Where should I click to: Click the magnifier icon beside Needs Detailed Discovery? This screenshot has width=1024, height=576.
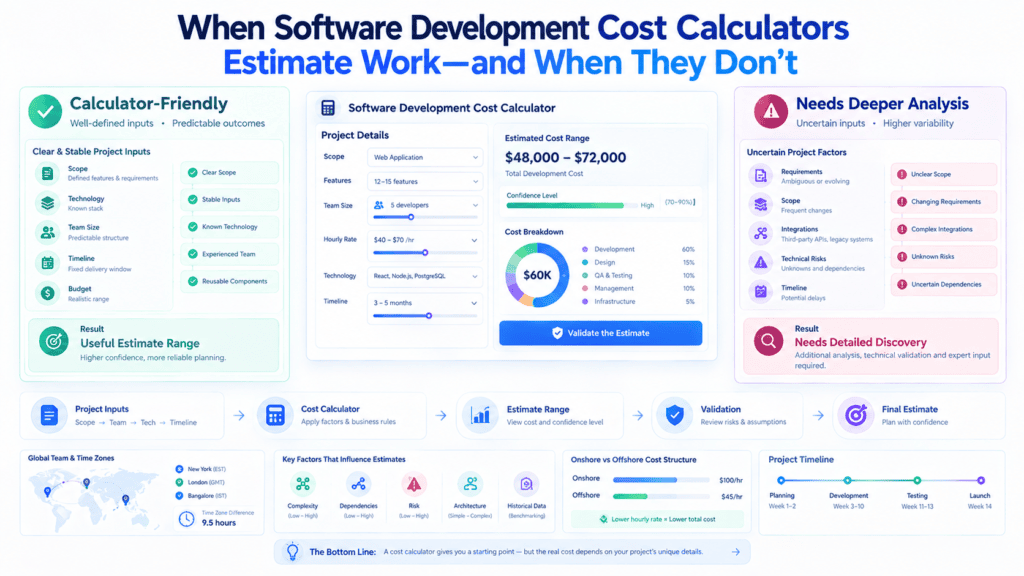coord(768,341)
